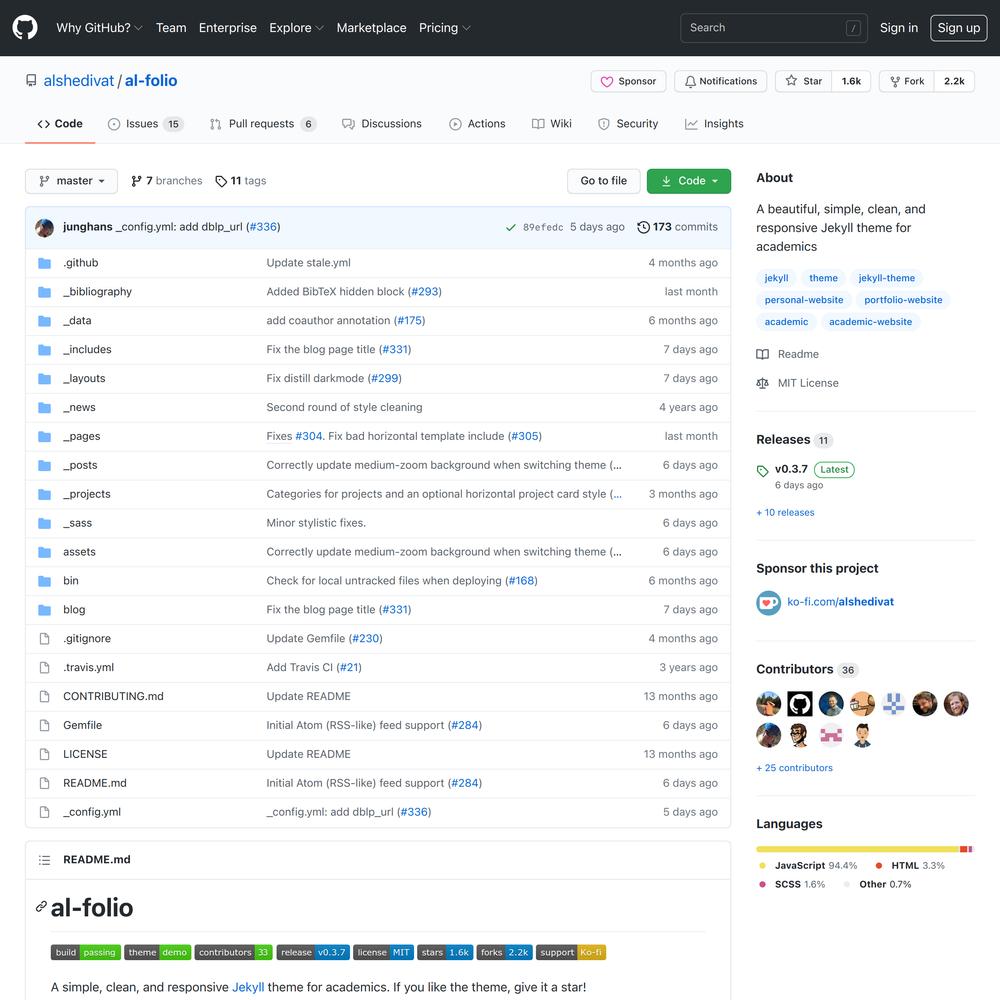The height and width of the screenshot is (1000, 1000).
Task: Open the _bibliography folder
Action: [x=98, y=291]
